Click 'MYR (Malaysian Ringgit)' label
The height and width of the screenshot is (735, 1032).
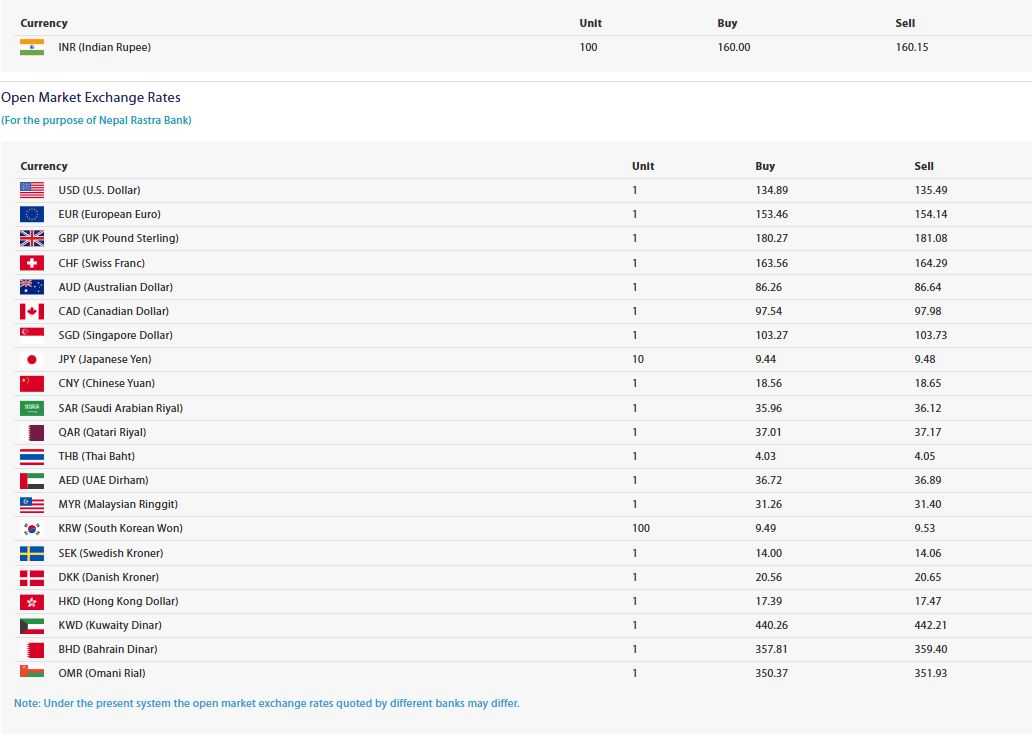click(118, 505)
